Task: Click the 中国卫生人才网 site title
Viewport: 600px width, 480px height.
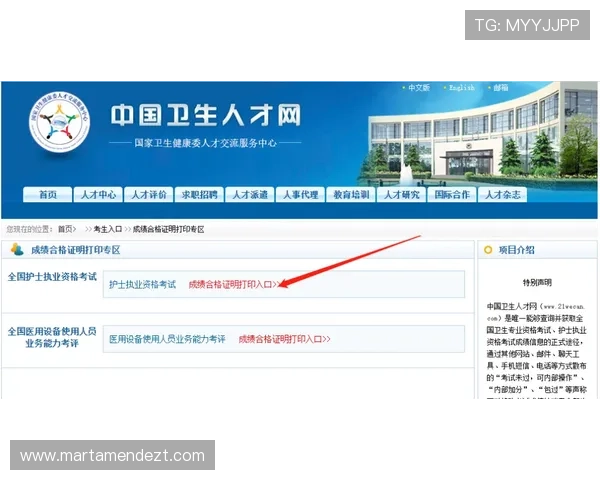Action: coord(206,115)
